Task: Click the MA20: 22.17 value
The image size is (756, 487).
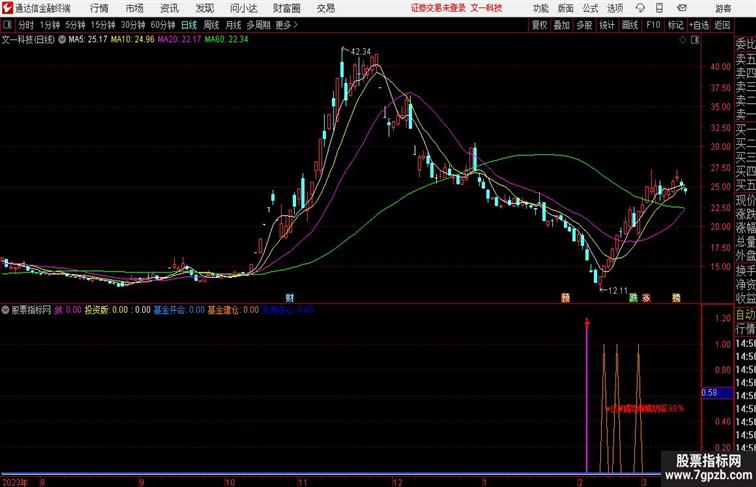Action: pyautogui.click(x=179, y=40)
